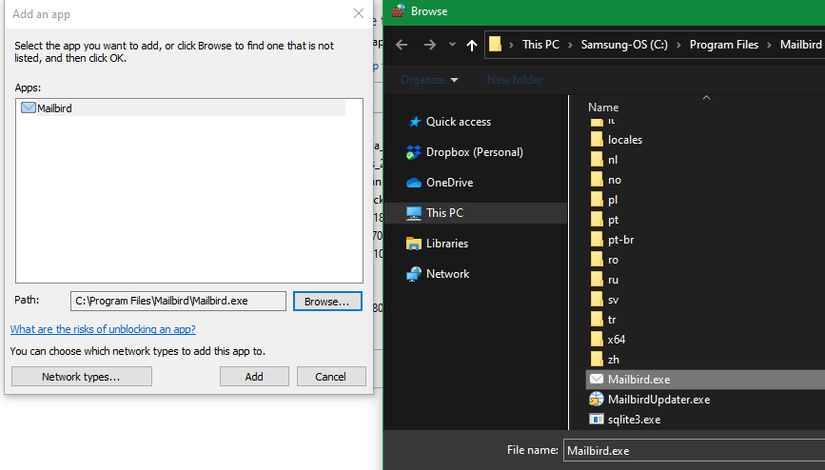The image size is (825, 470).
Task: Click the OneDrive cloud icon
Action: click(414, 183)
